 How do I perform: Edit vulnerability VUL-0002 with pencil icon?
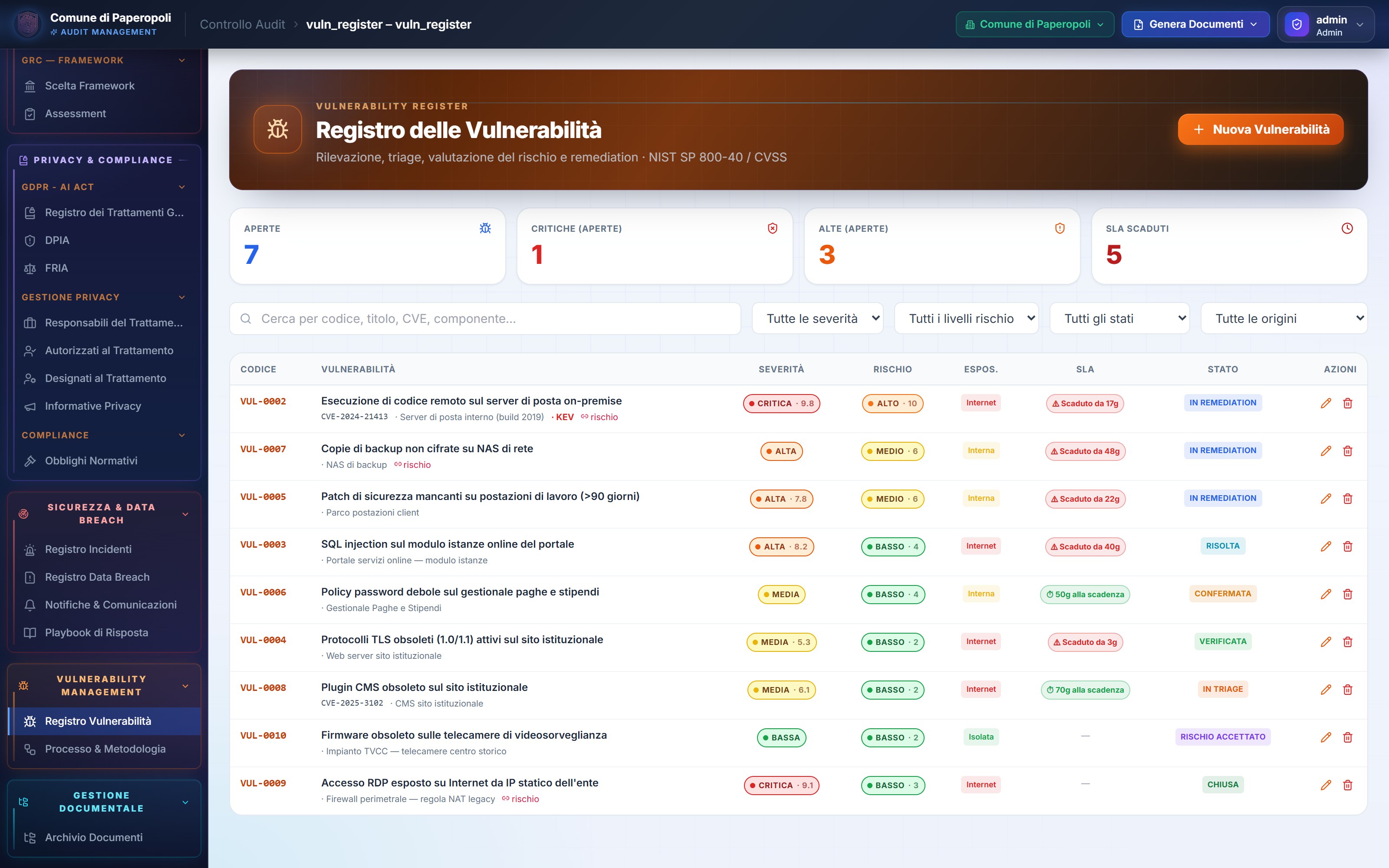[x=1326, y=403]
